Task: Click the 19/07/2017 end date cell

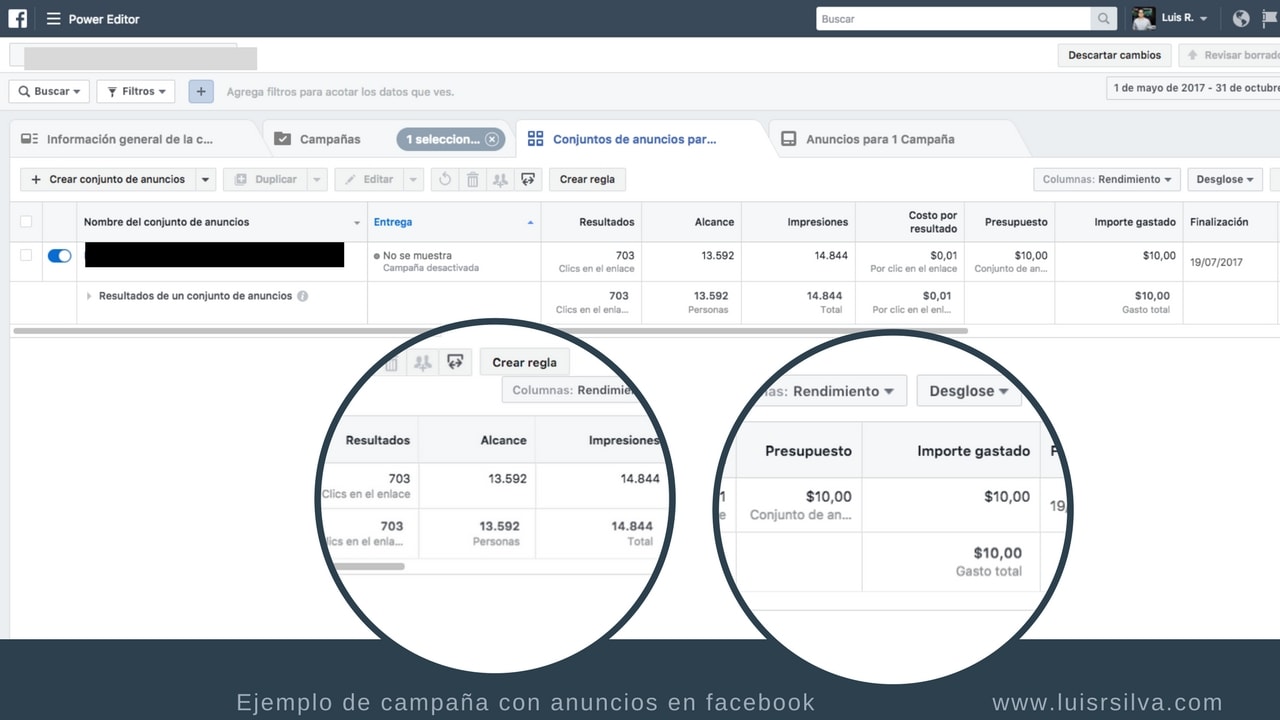Action: [x=1216, y=262]
